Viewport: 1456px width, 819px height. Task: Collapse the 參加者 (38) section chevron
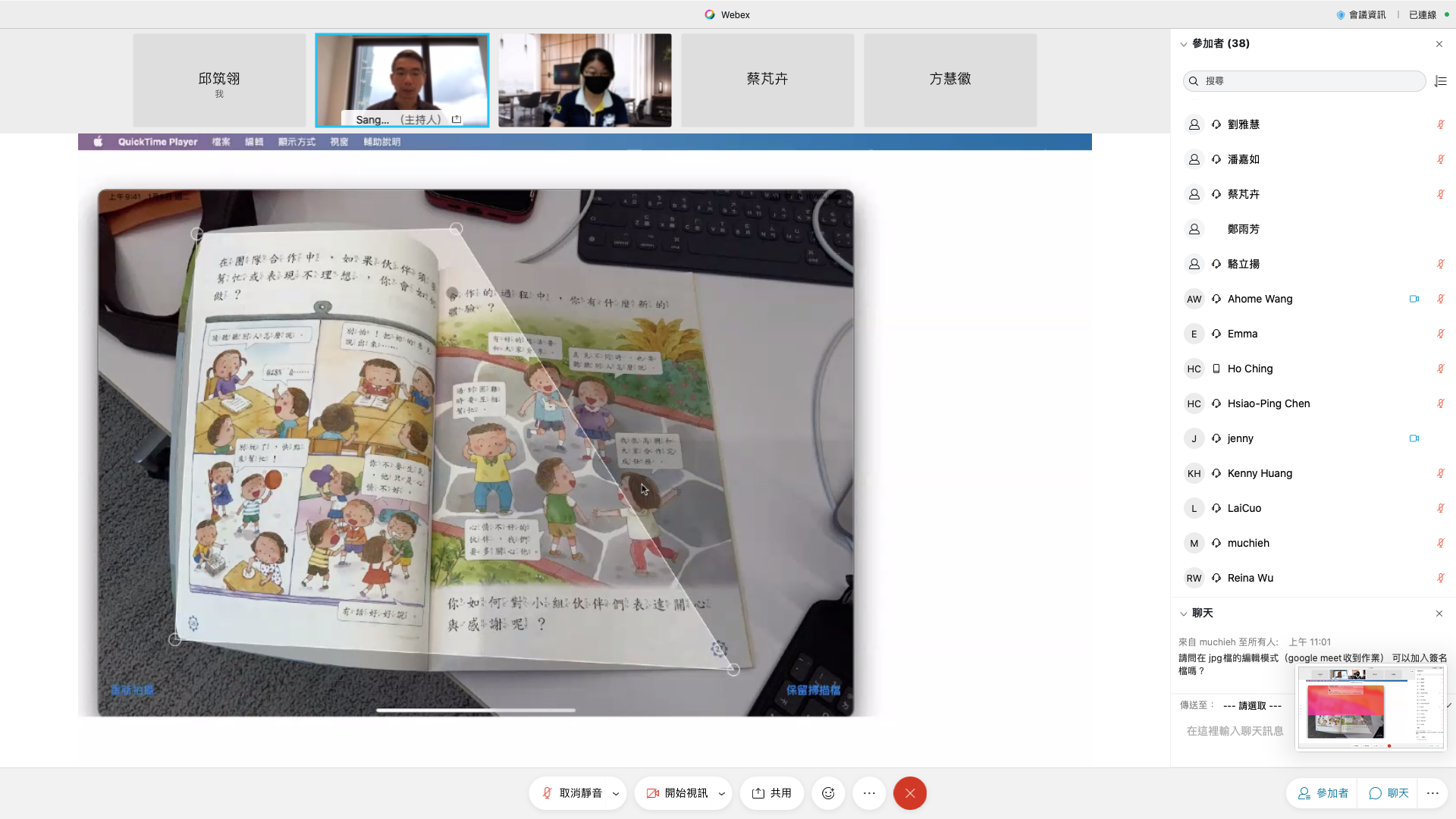[1184, 44]
